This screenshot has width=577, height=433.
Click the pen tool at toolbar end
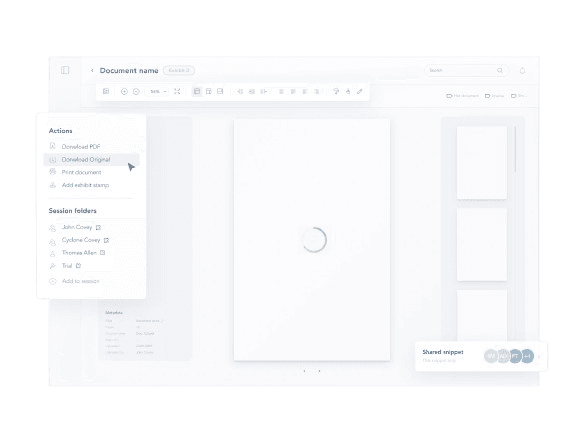[x=360, y=91]
